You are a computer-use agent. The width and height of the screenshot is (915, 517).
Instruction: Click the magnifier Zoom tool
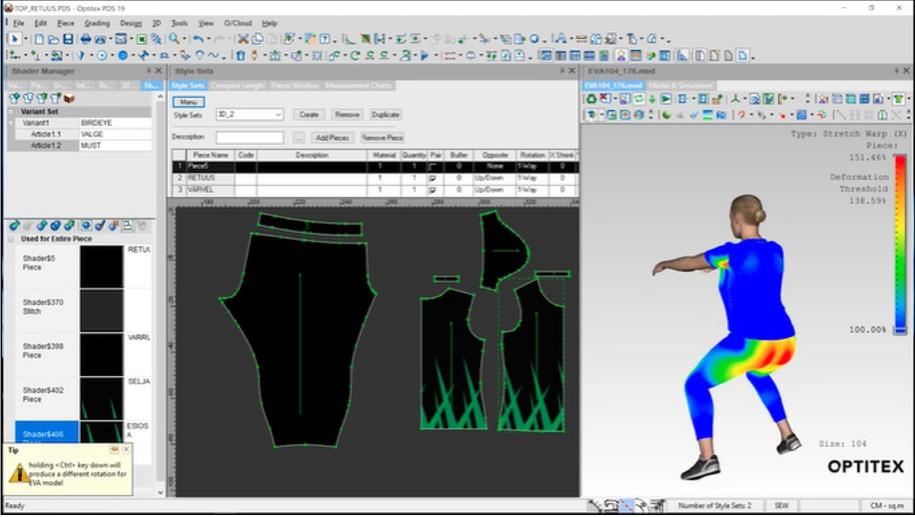(174, 39)
